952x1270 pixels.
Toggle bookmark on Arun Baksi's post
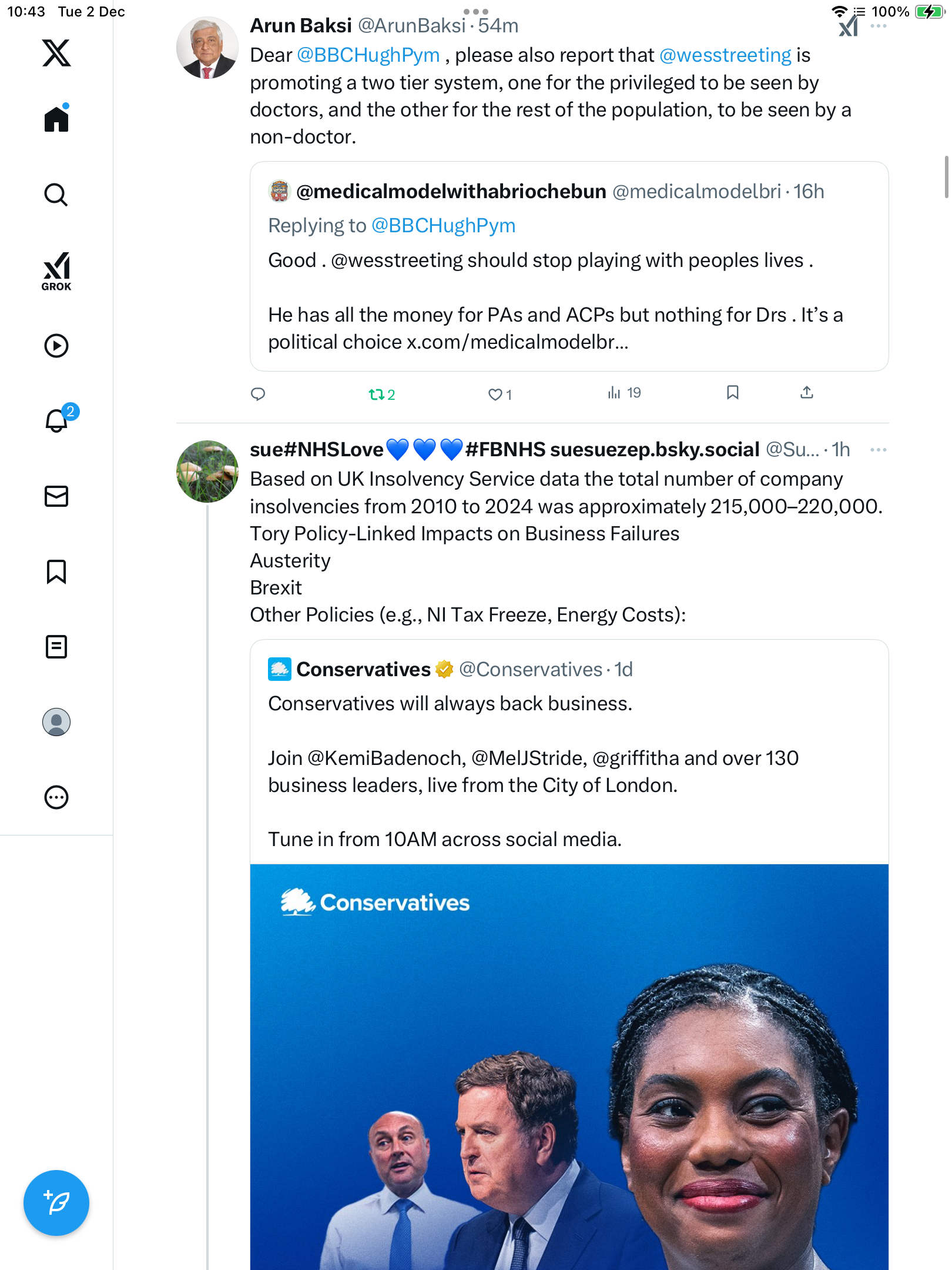[x=732, y=392]
